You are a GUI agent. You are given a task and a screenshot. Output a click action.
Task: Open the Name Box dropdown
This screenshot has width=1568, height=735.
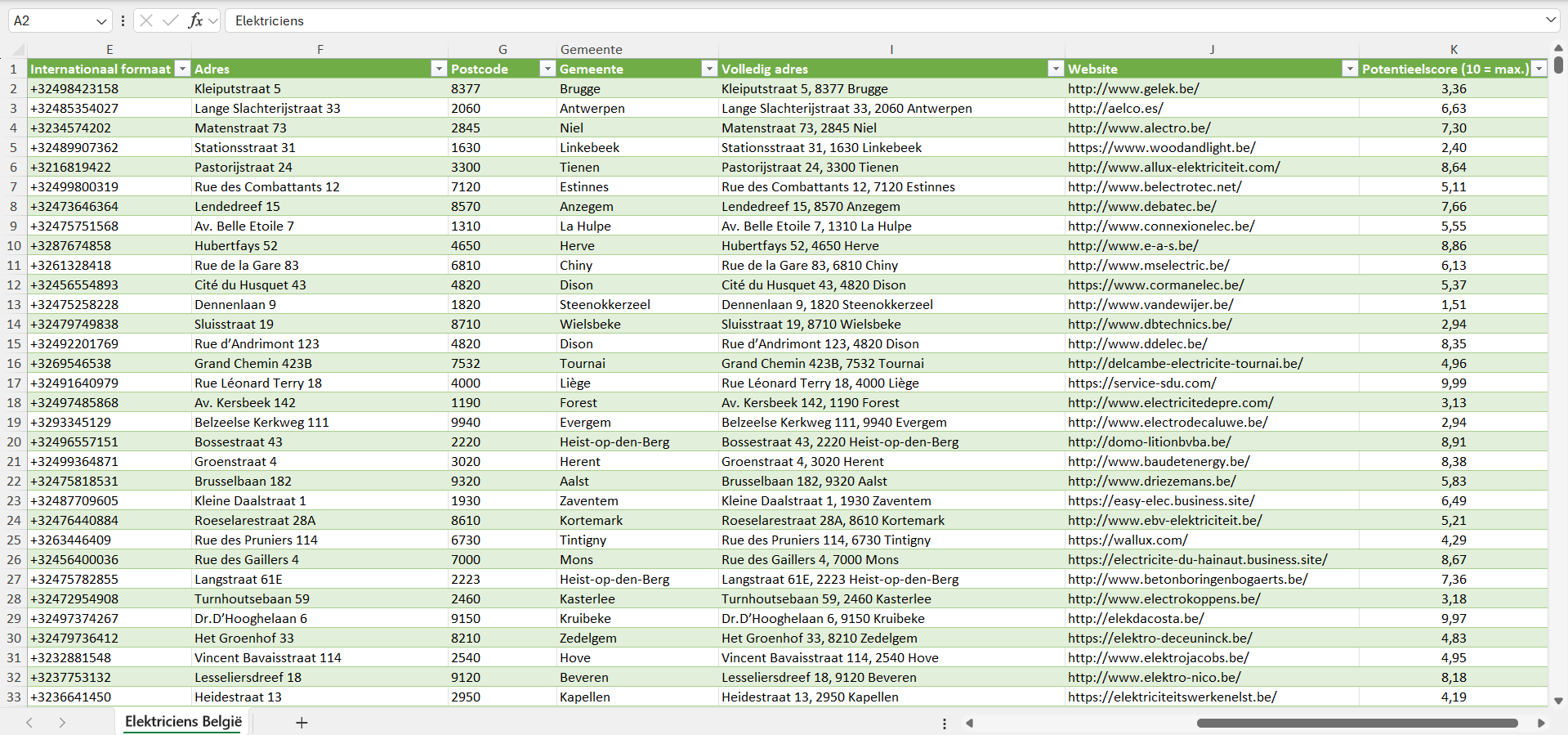pos(101,21)
